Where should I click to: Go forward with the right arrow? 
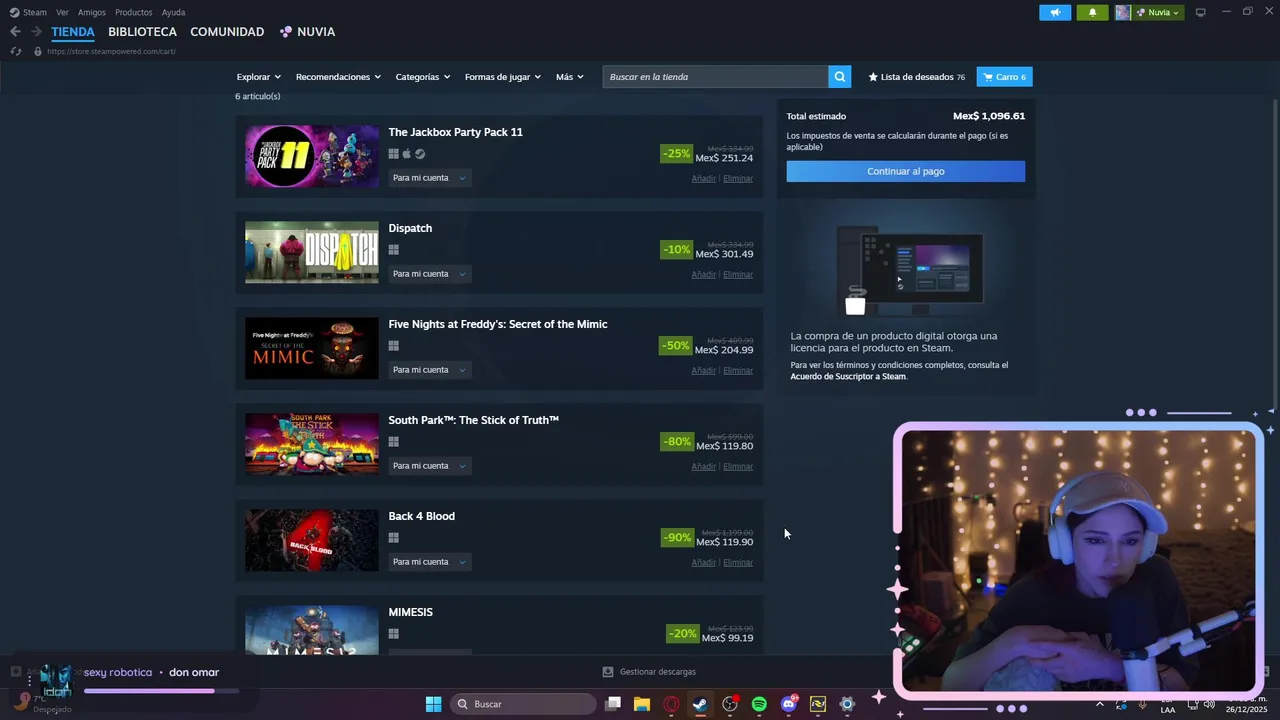coord(36,32)
